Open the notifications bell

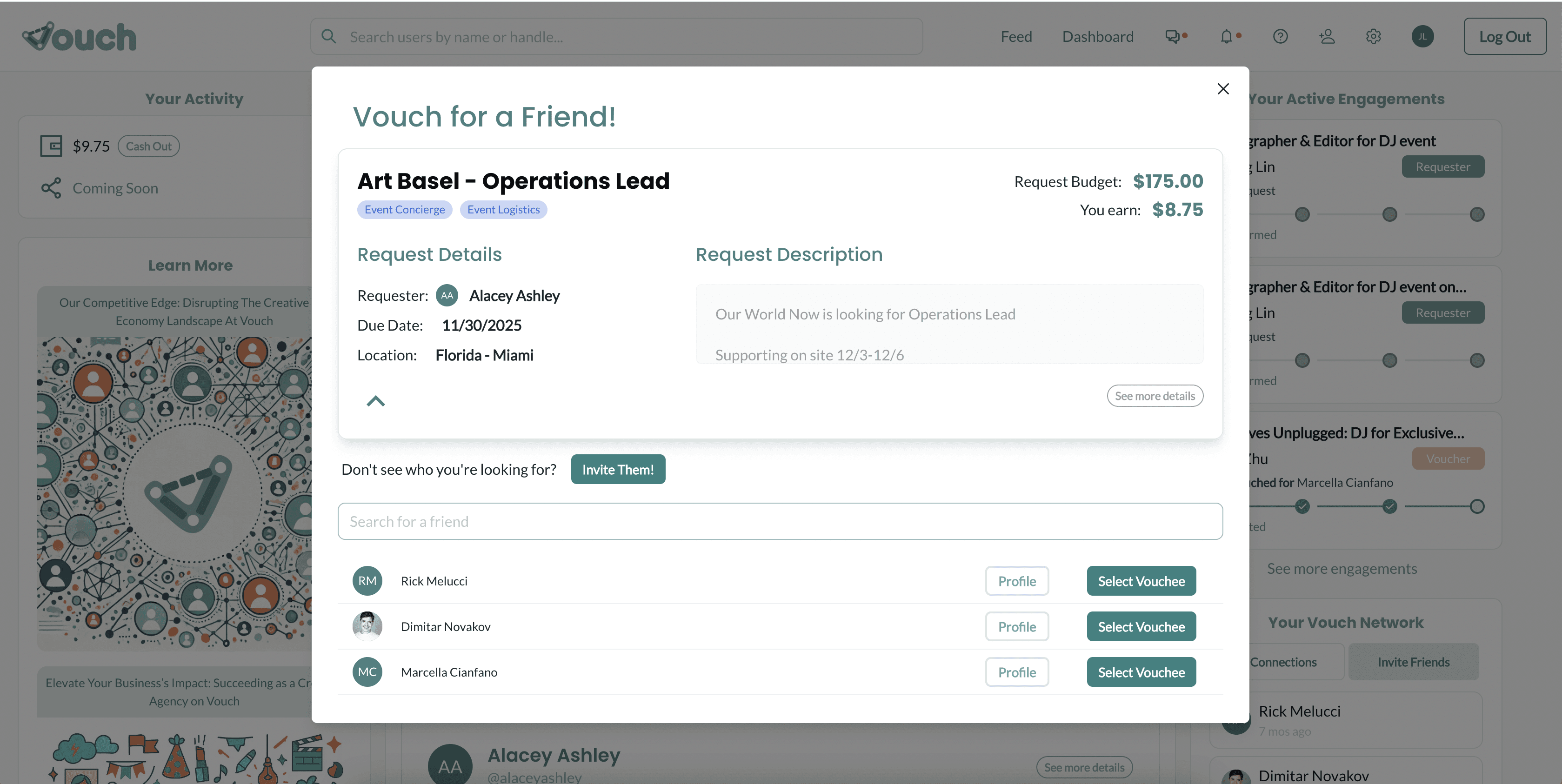[1226, 37]
